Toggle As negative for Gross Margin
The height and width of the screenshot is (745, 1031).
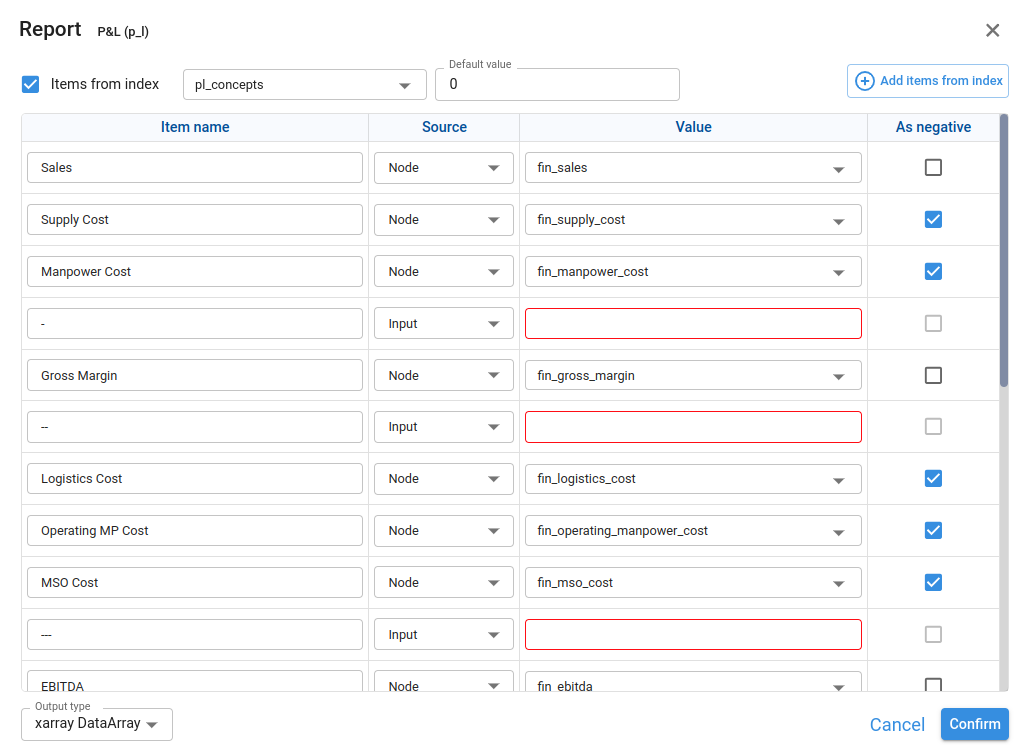933,376
